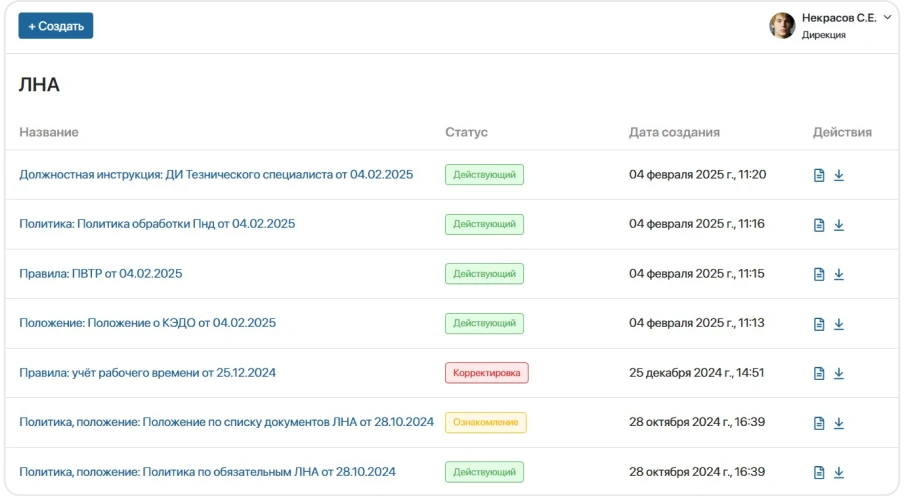The height and width of the screenshot is (496, 904).
Task: Download the ПВТР rules document
Action: [839, 274]
